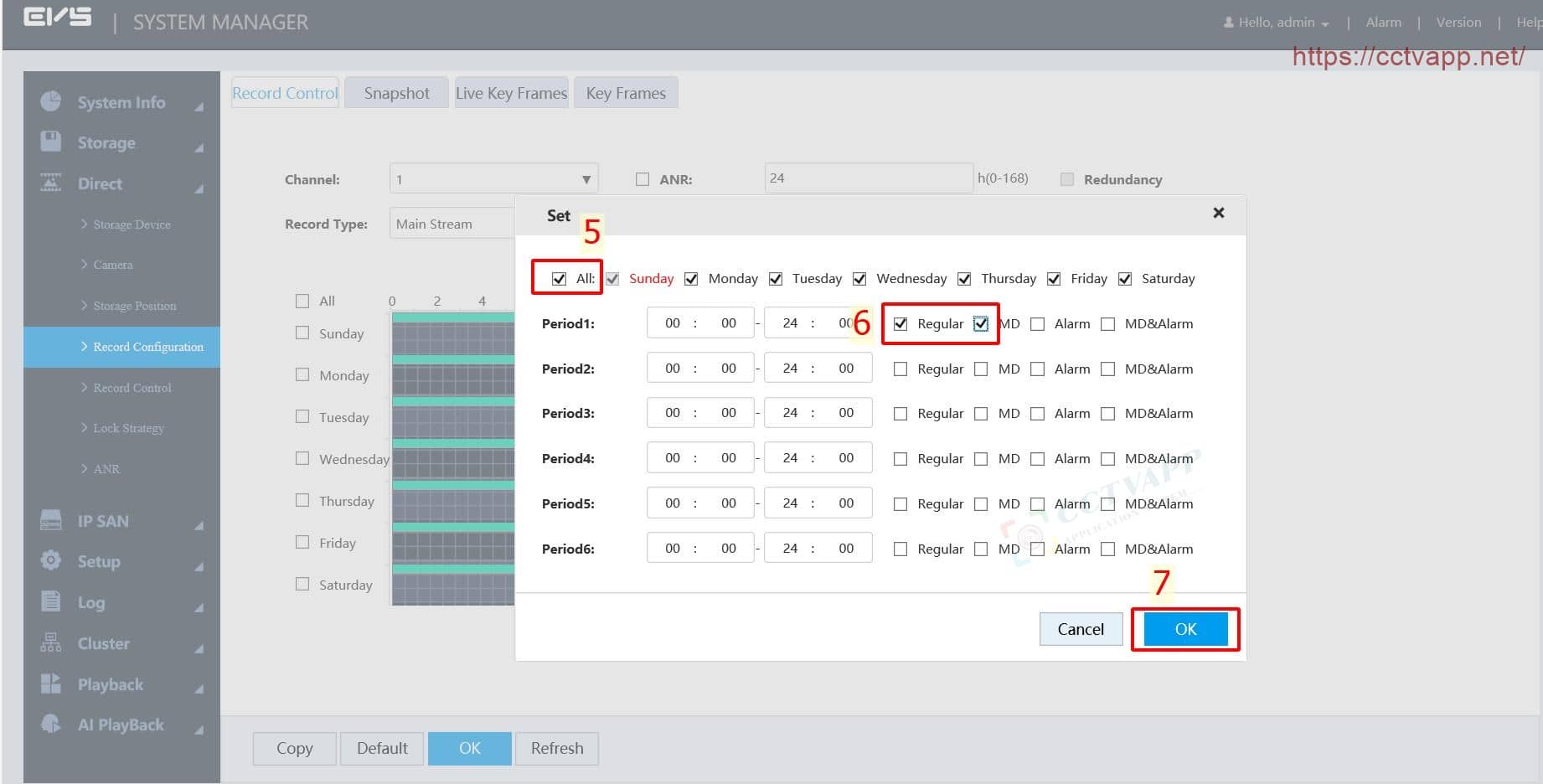Click the Log document icon
The height and width of the screenshot is (784, 1543).
(51, 601)
